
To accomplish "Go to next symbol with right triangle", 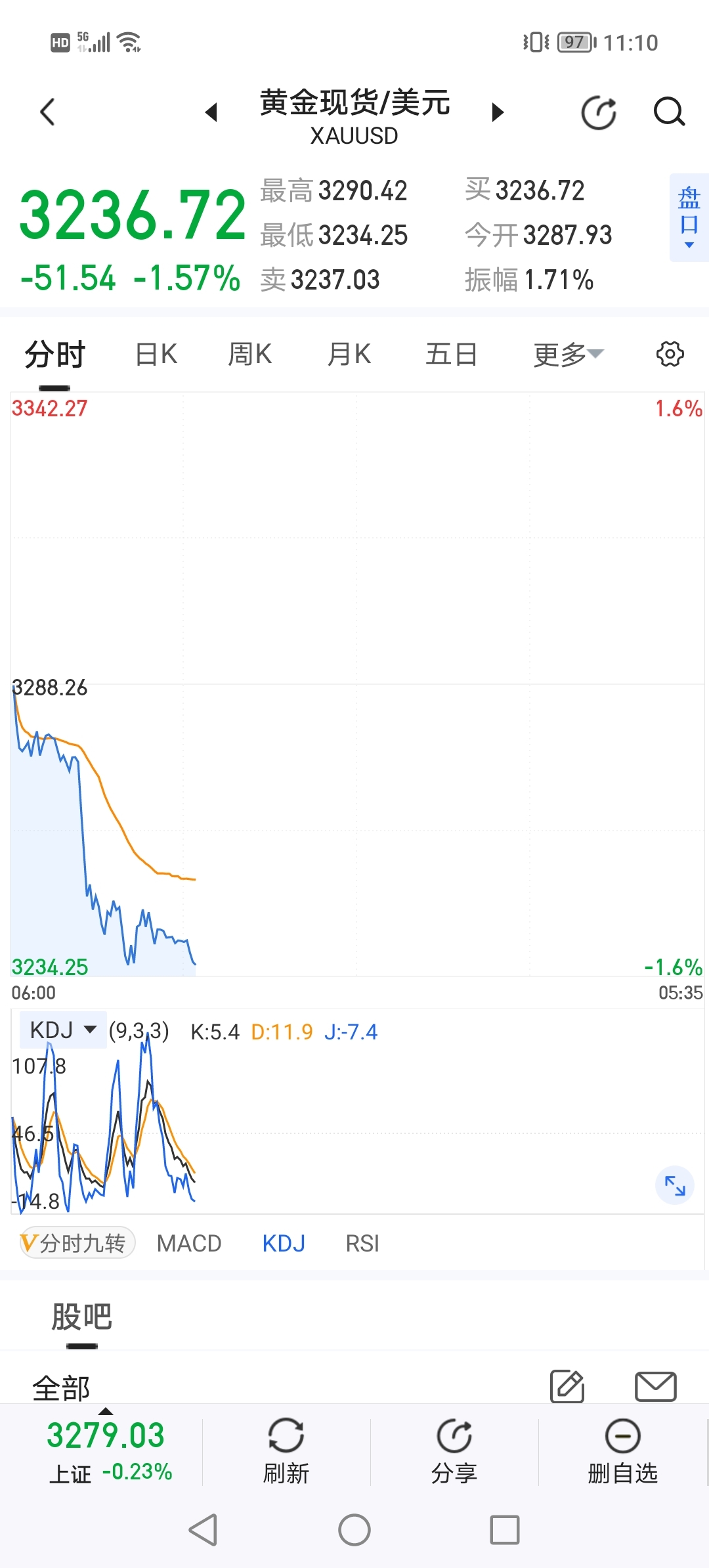I will click(498, 112).
